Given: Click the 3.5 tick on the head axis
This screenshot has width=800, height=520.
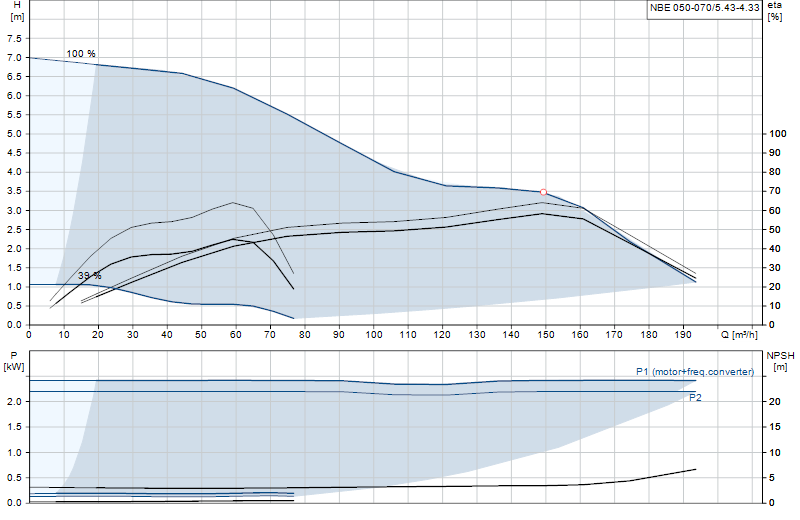Looking at the screenshot, I should point(14,191).
